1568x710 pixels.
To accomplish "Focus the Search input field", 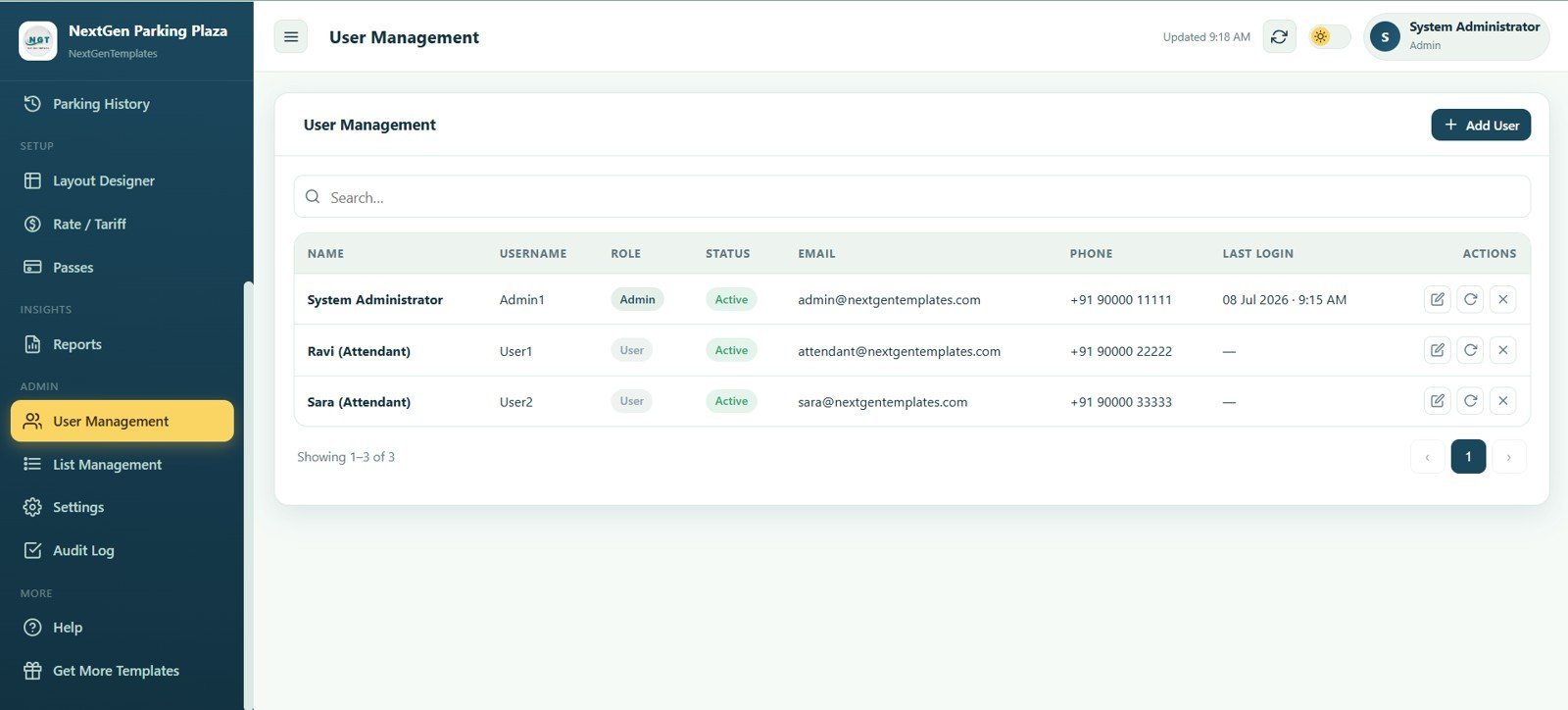I will [911, 197].
